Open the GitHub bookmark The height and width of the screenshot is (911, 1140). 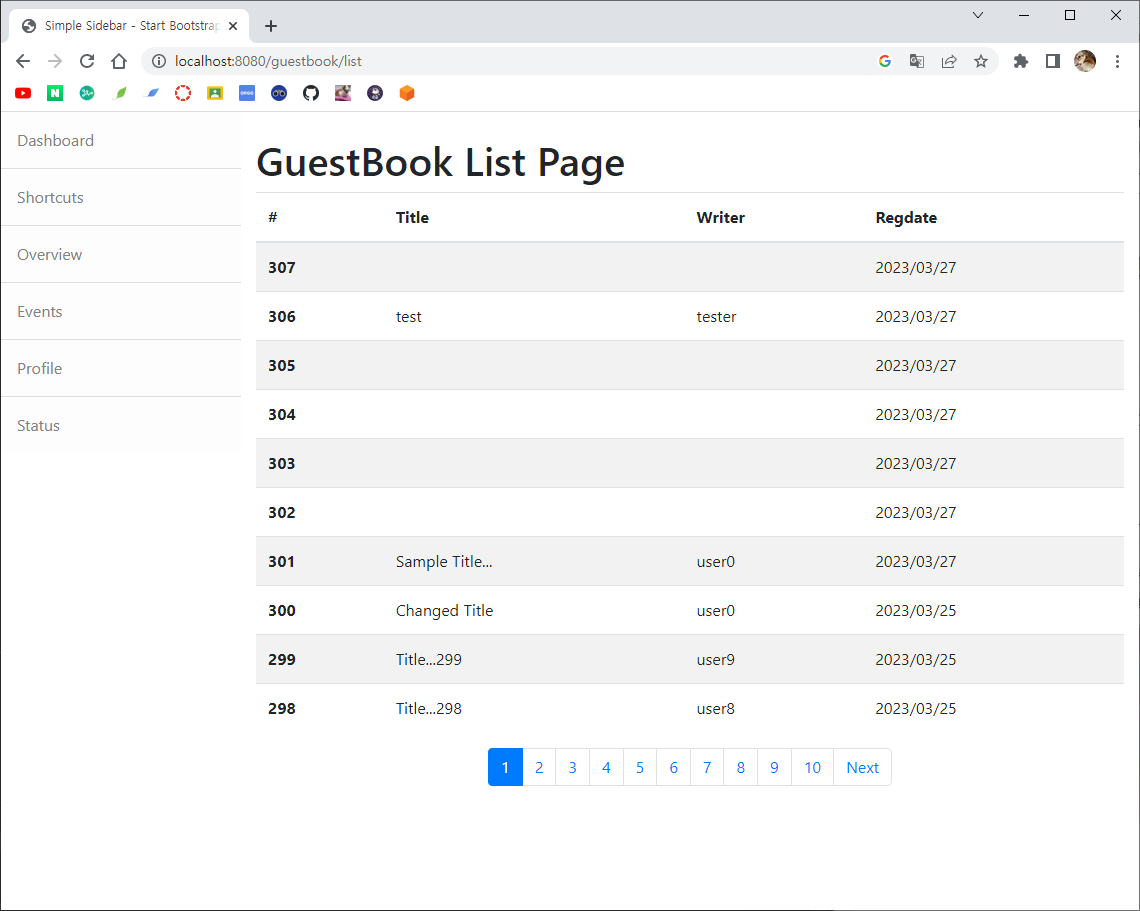click(311, 93)
